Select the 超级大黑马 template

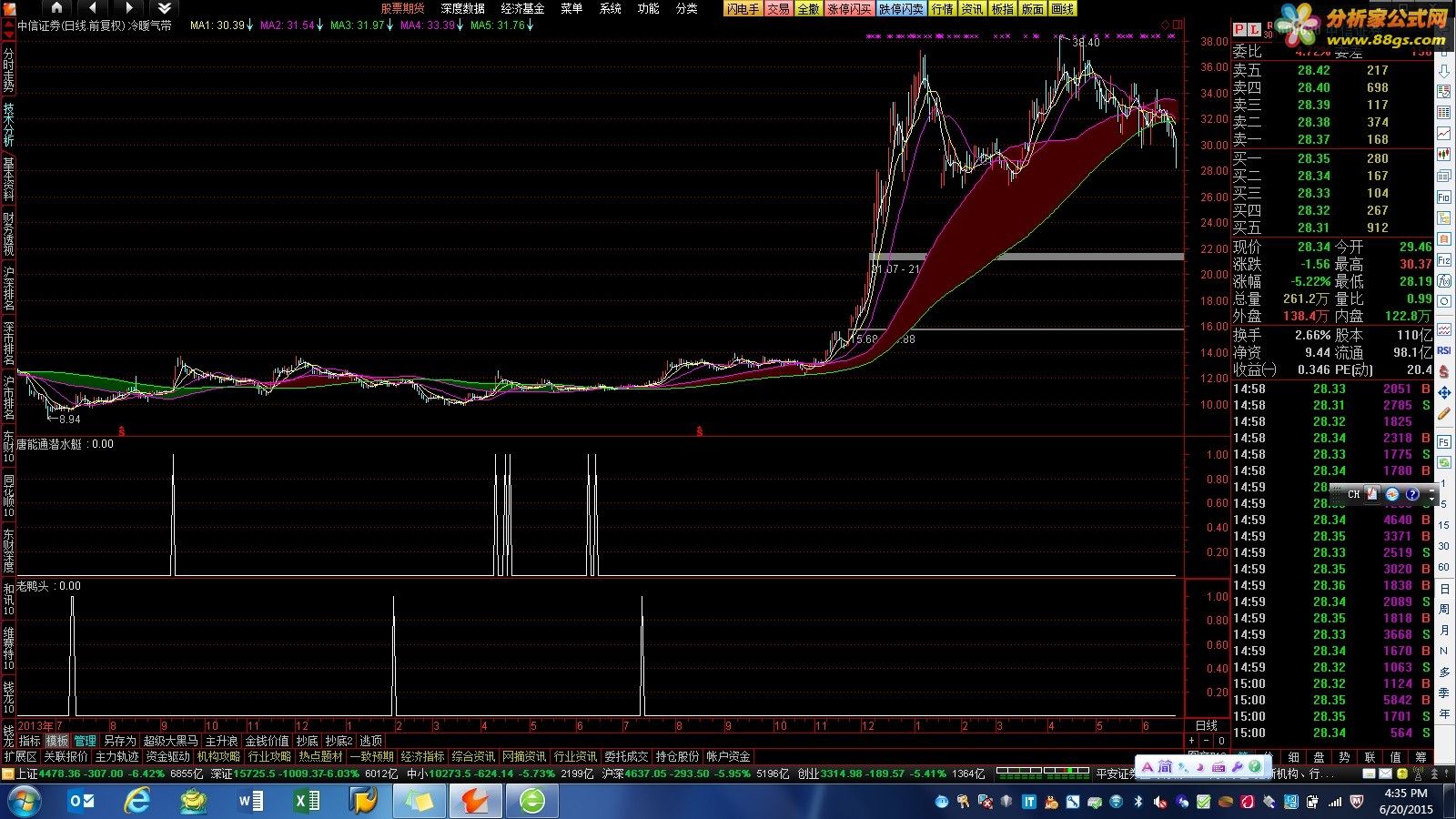(x=170, y=742)
